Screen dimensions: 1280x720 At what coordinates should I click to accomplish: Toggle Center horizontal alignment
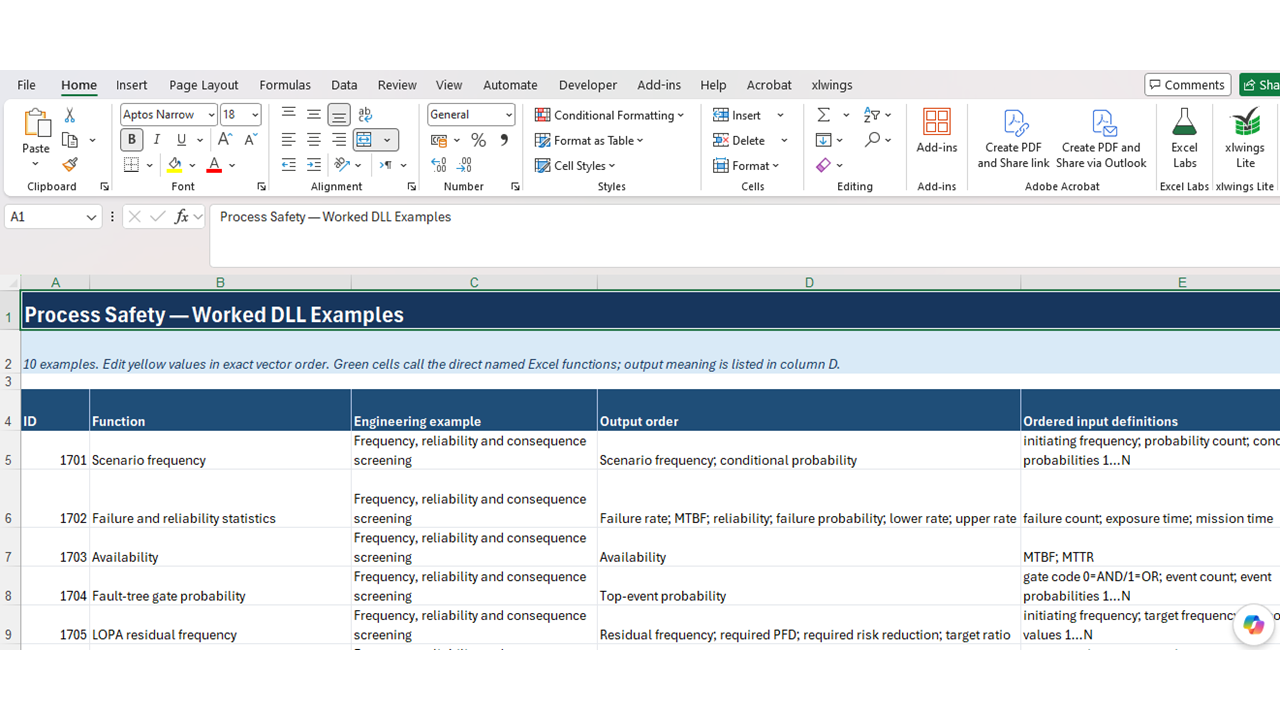(314, 140)
